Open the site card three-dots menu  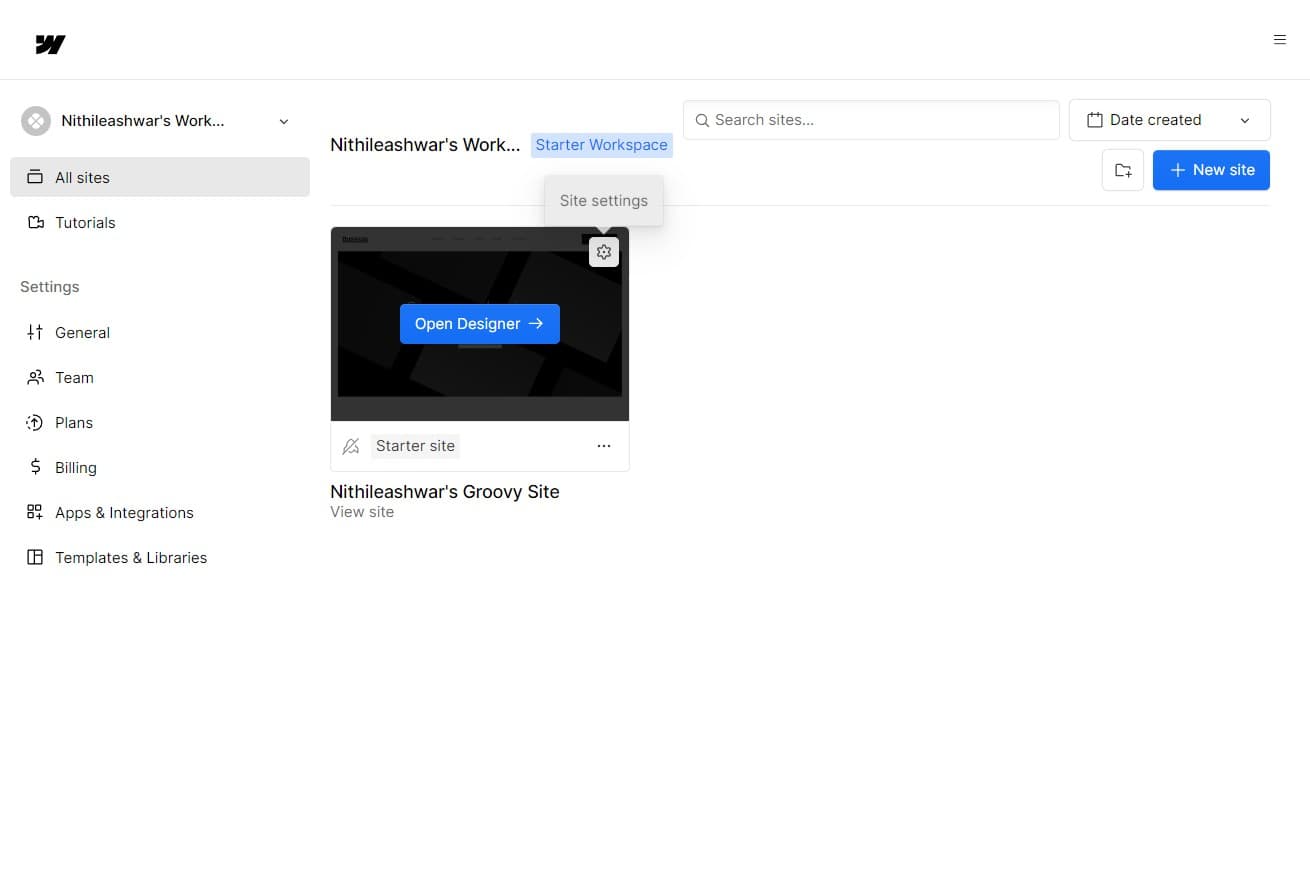[x=604, y=446]
